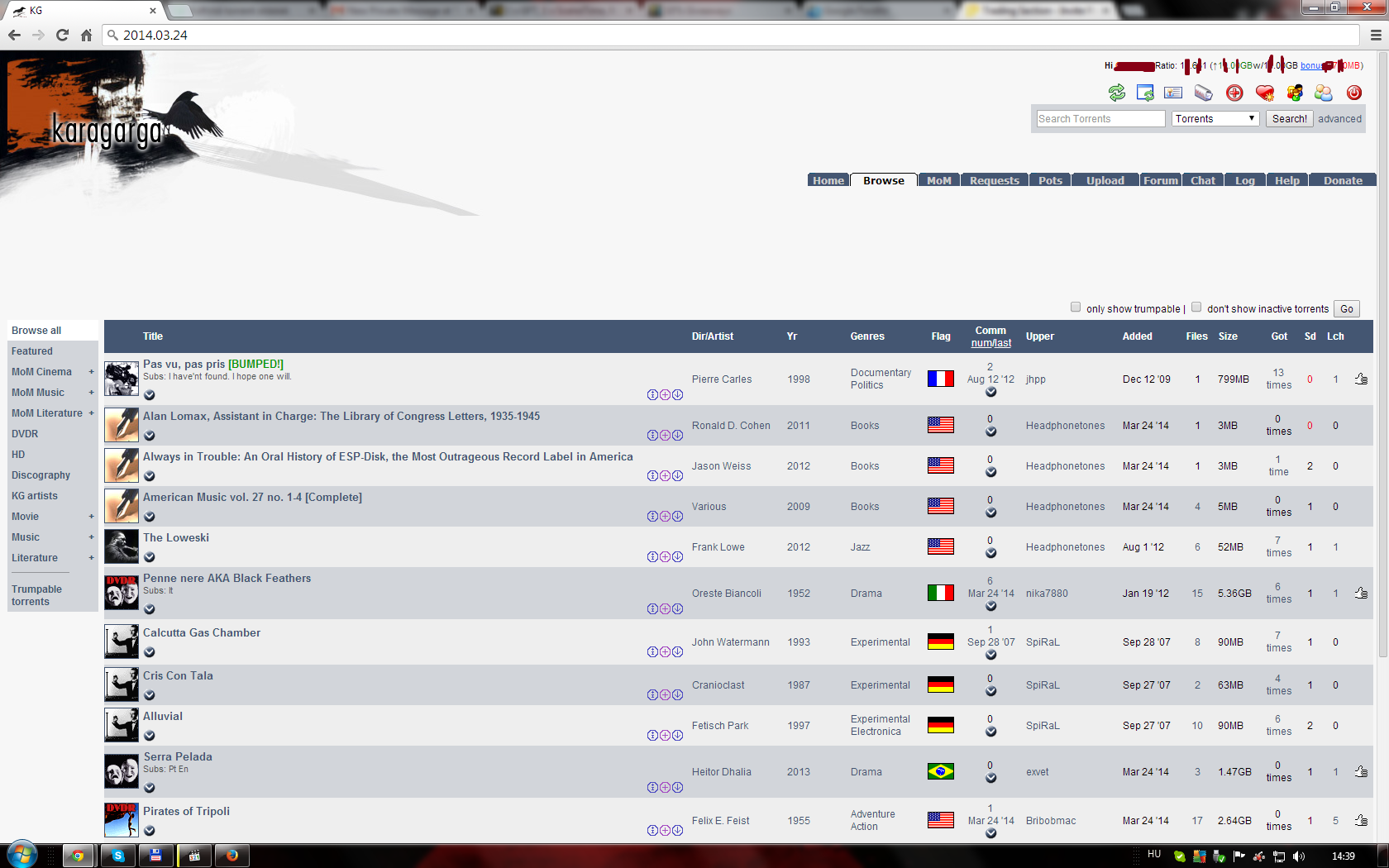Open the Upload tab
The image size is (1389, 868).
click(x=1105, y=180)
